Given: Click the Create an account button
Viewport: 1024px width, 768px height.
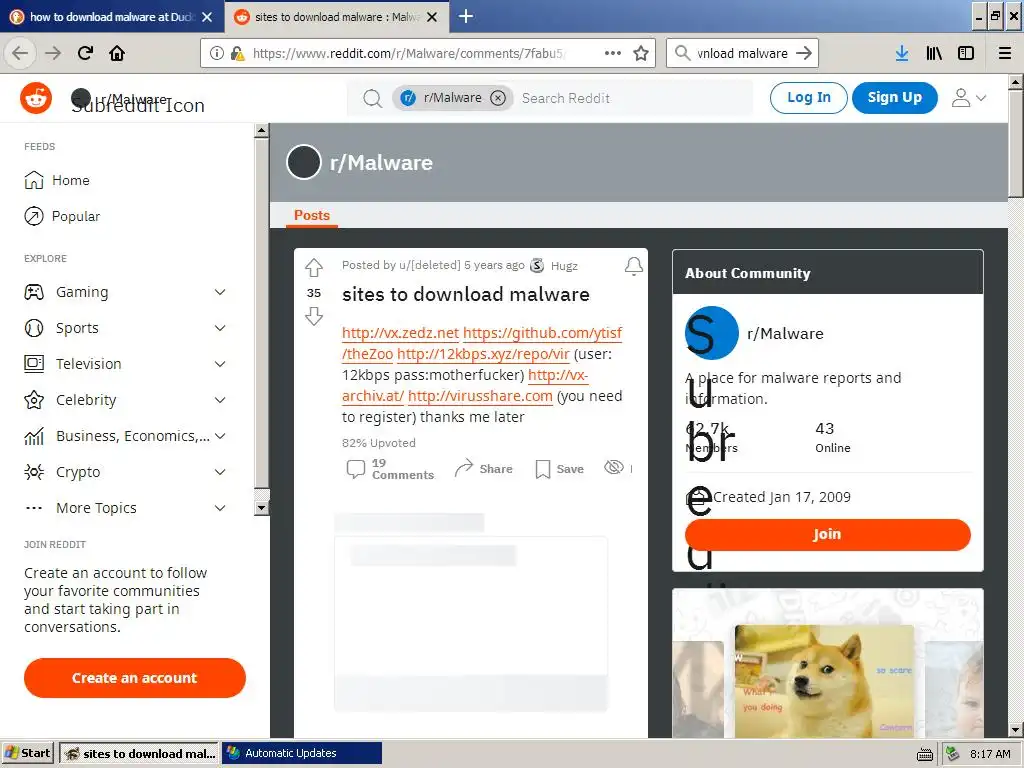Looking at the screenshot, I should tap(135, 678).
